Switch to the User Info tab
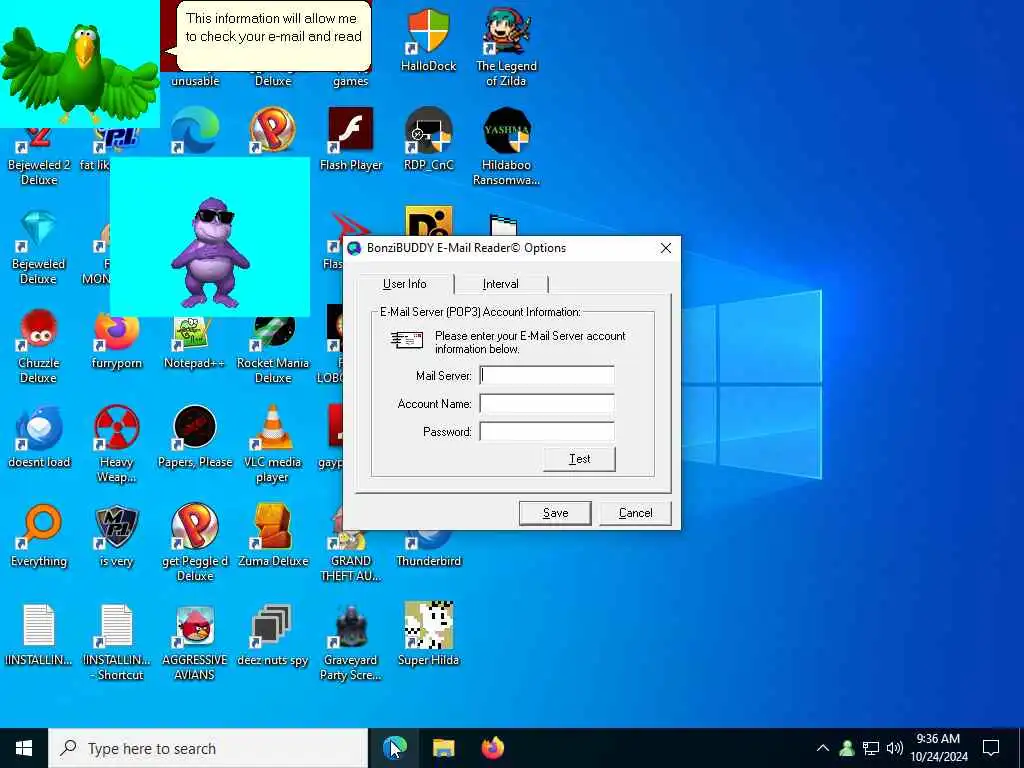Image resolution: width=1024 pixels, height=768 pixels. 405,284
